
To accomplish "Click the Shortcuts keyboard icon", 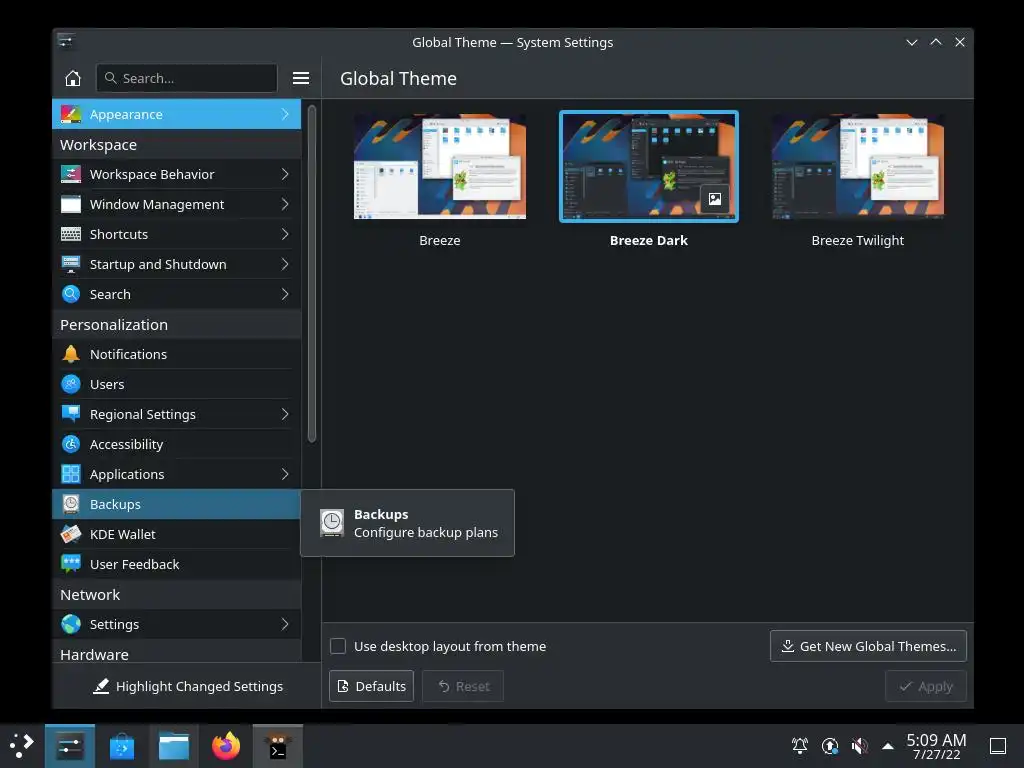I will point(71,234).
